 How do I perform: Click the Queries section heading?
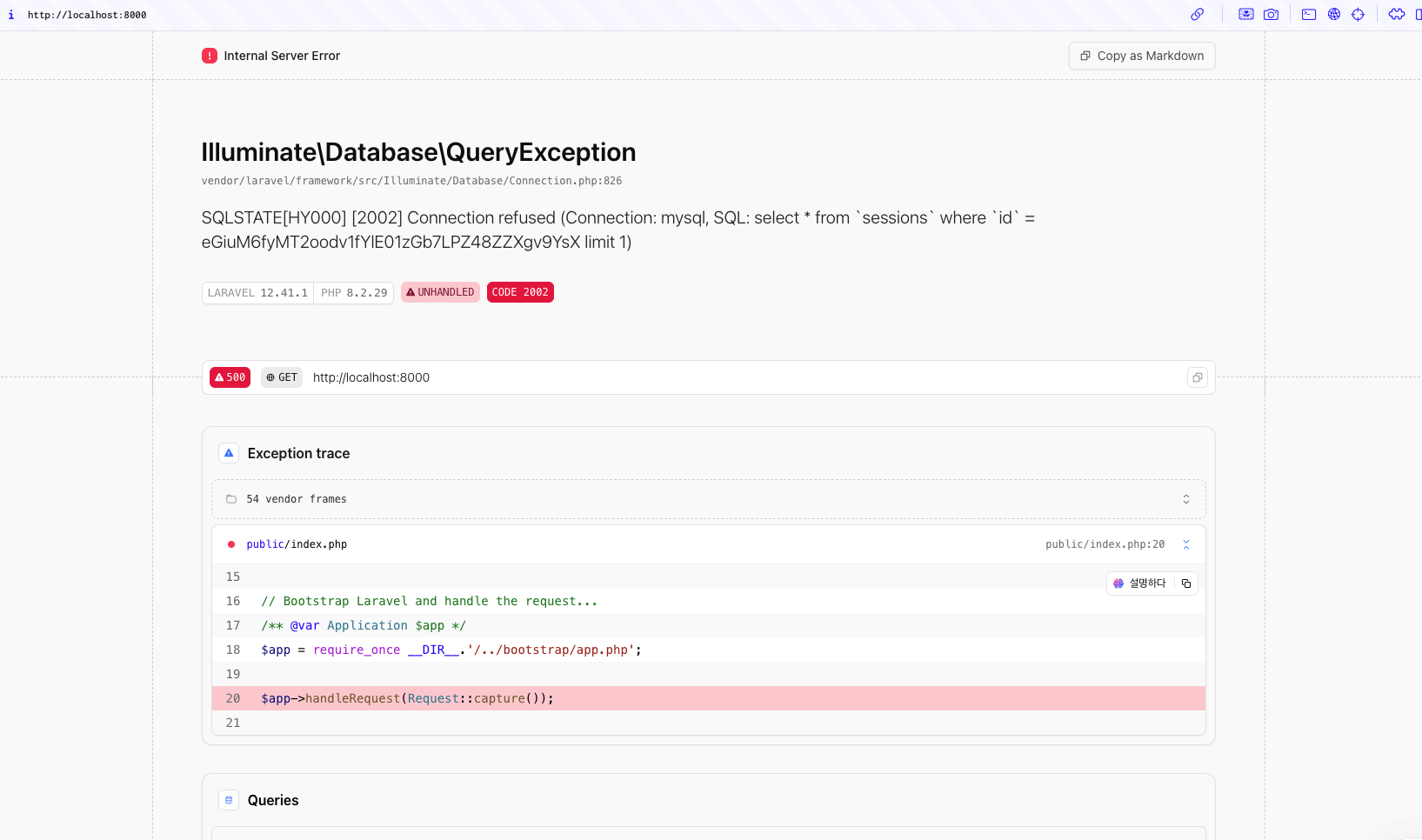273,800
